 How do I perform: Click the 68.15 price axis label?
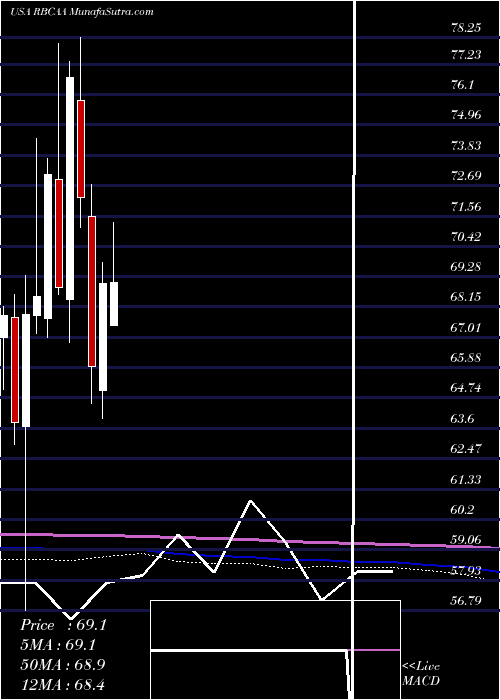point(466,297)
